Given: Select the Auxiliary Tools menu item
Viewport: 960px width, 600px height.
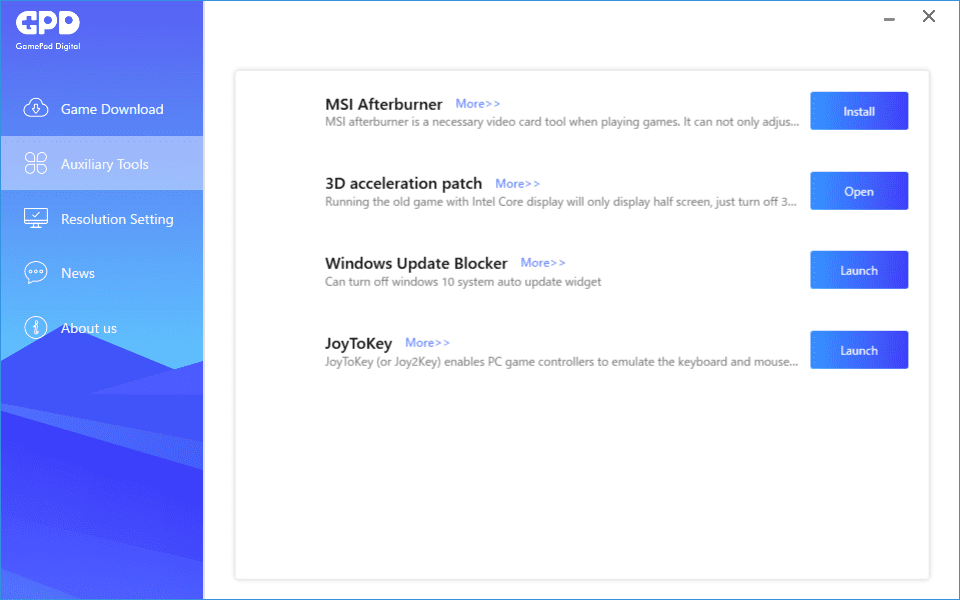Looking at the screenshot, I should click(102, 163).
